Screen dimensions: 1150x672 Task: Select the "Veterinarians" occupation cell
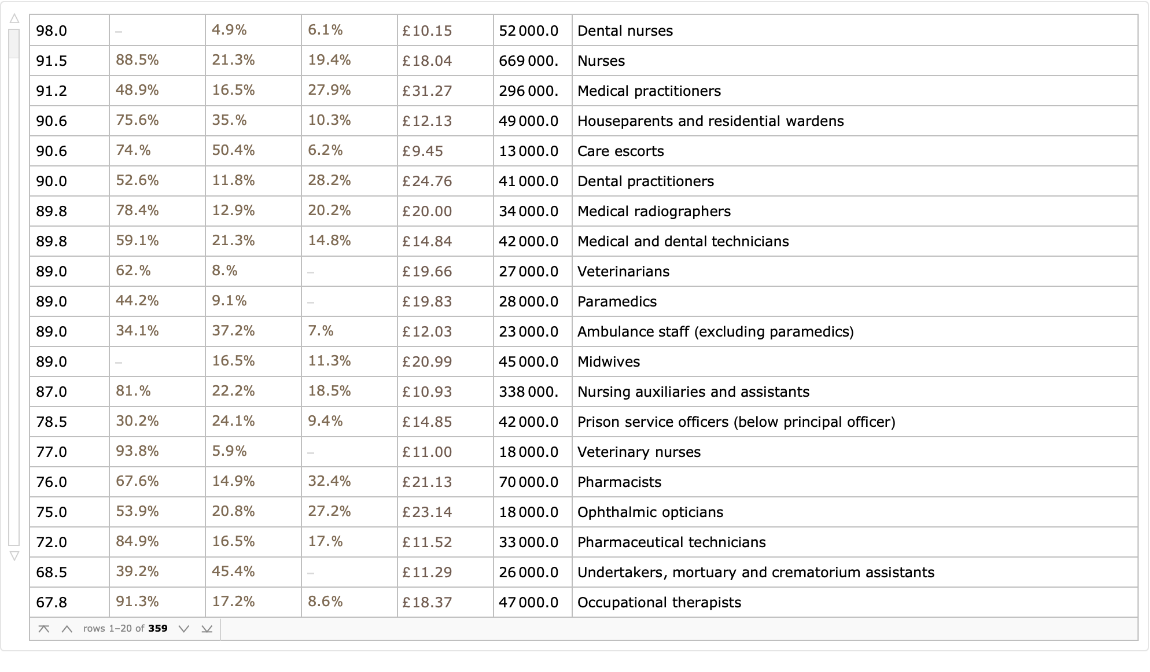tap(623, 271)
